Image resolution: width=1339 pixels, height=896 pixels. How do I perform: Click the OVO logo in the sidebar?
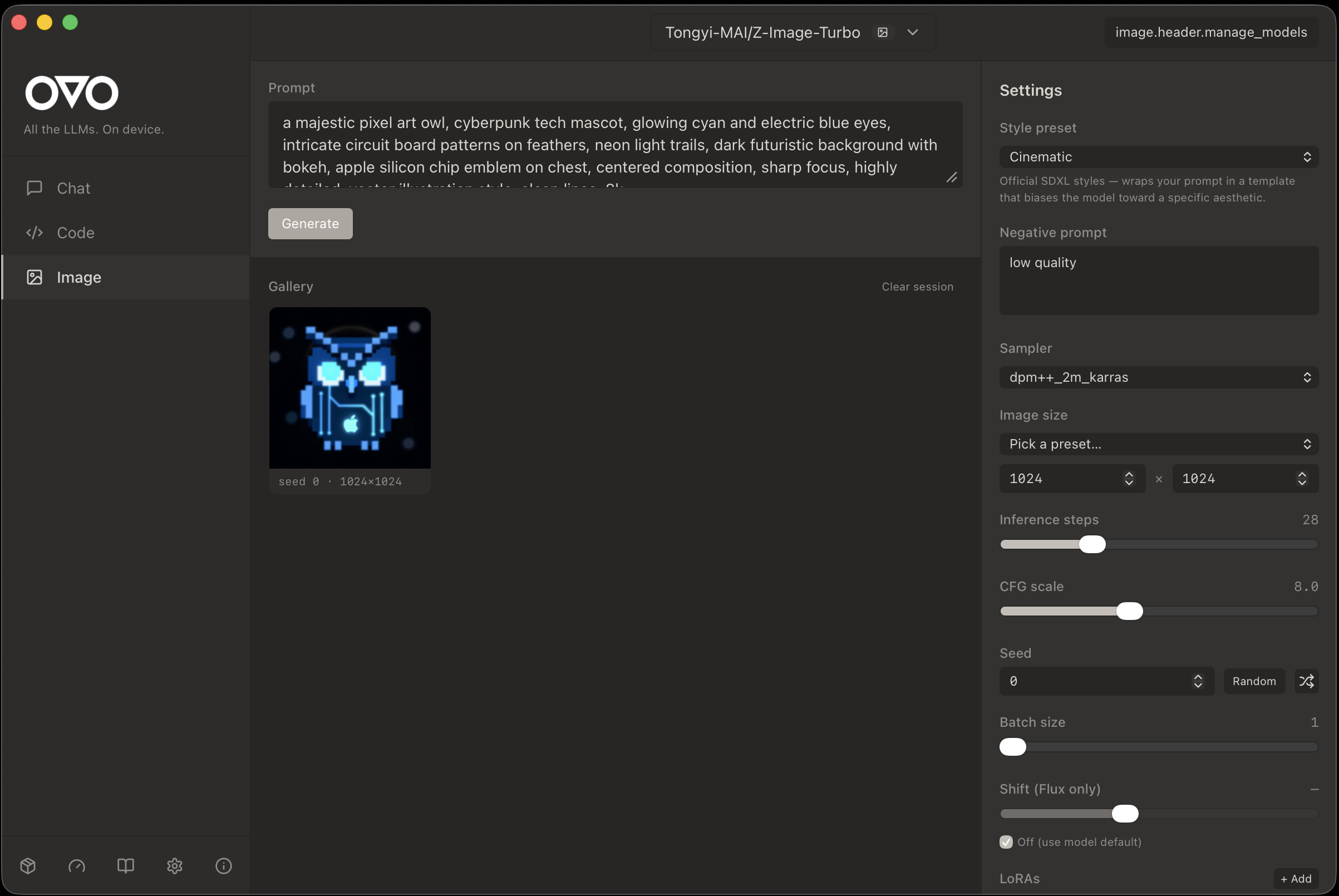click(71, 92)
